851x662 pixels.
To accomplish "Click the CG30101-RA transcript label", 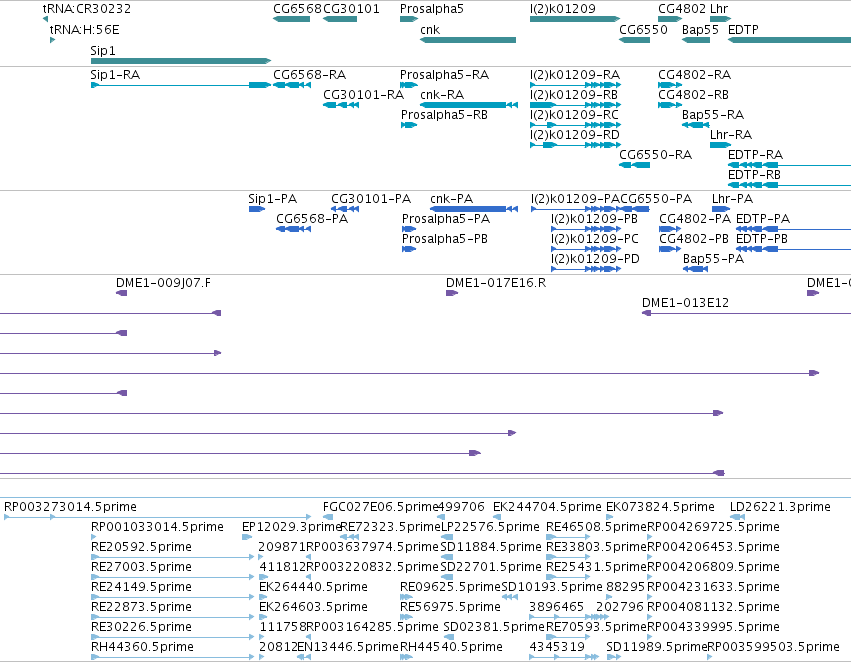I will click(363, 95).
